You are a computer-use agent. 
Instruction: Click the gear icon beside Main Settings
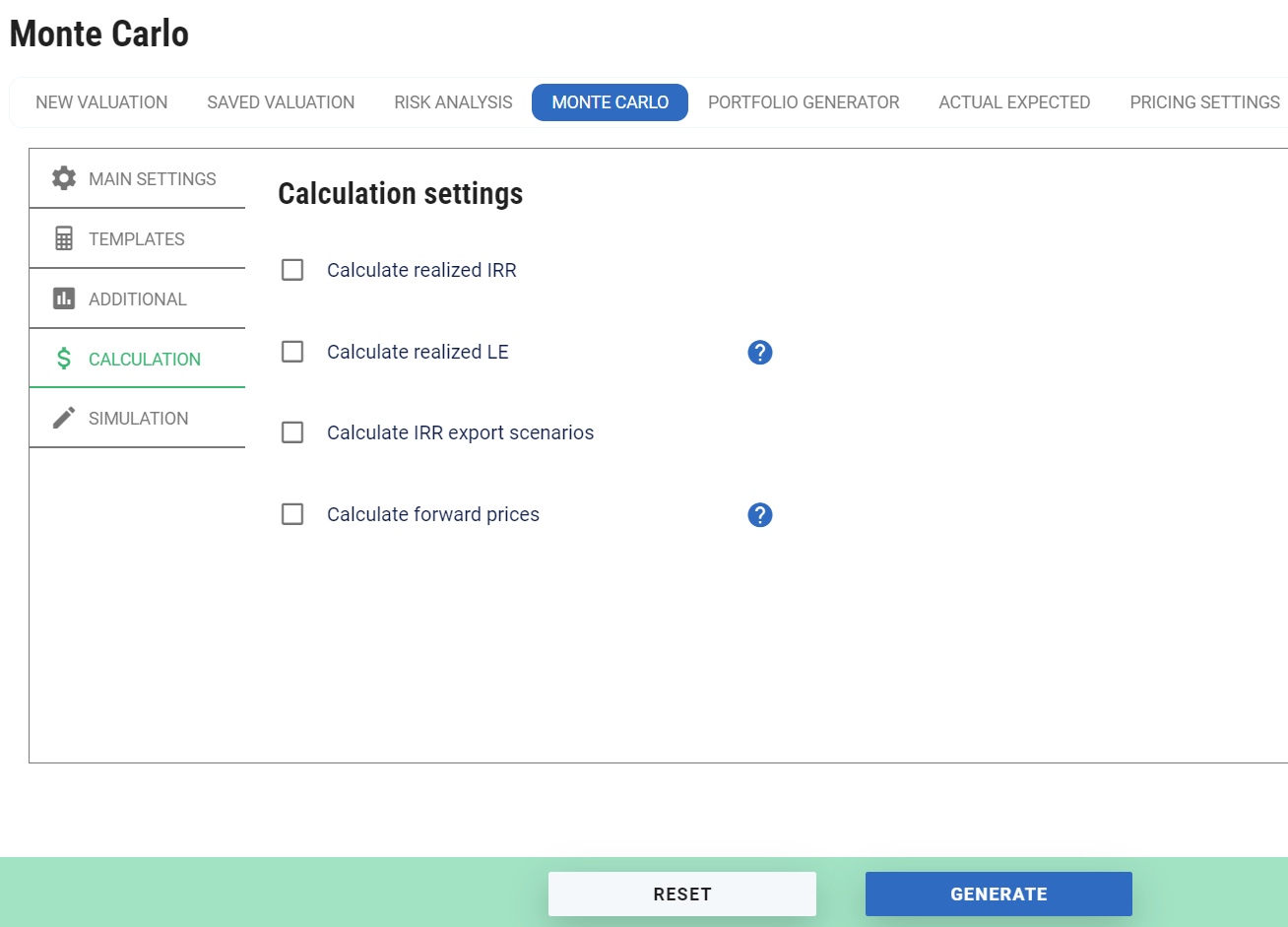[x=64, y=178]
